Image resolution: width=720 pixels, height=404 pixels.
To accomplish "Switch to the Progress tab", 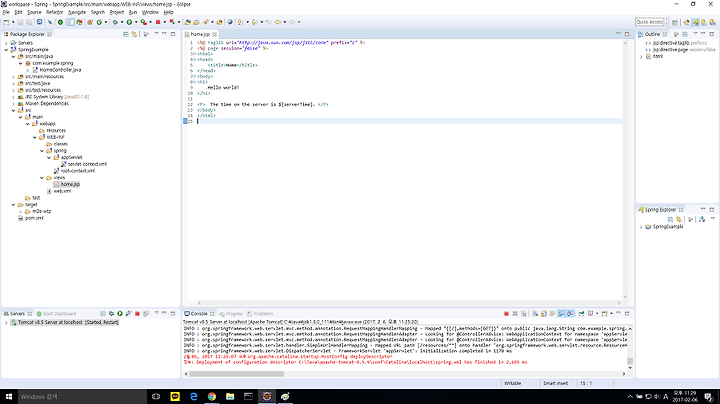I will pyautogui.click(x=231, y=314).
